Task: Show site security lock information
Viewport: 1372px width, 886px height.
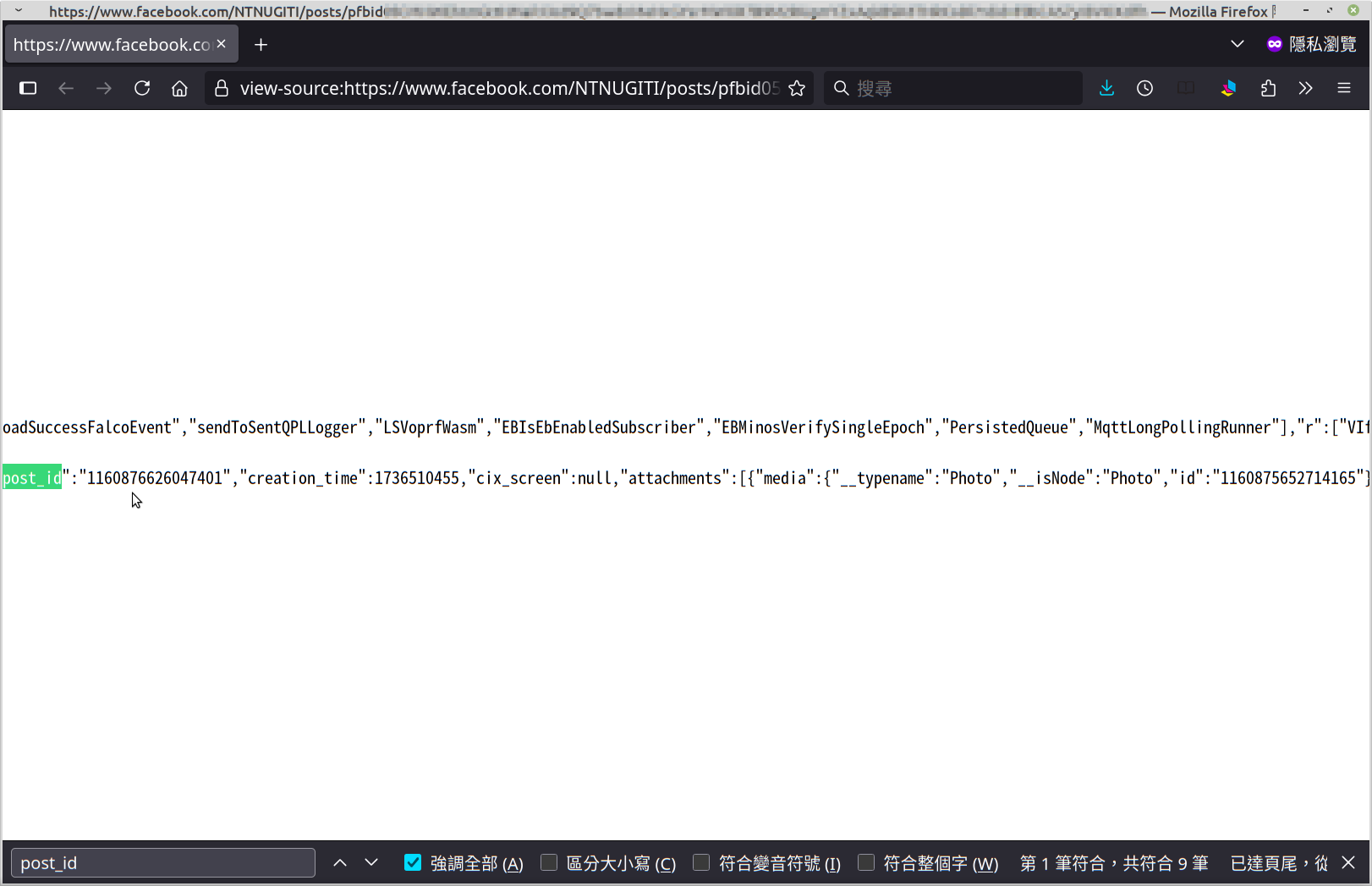Action: (222, 88)
